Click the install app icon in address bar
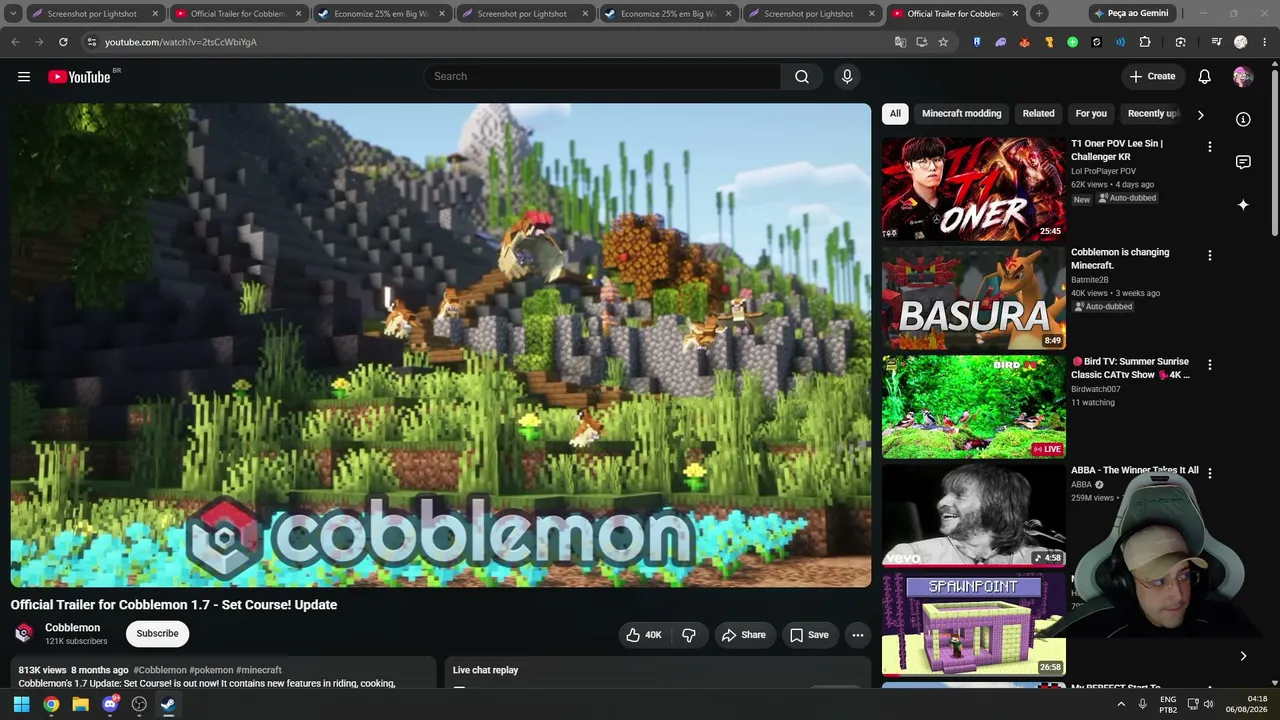Viewport: 1280px width, 720px height. pyautogui.click(x=922, y=42)
